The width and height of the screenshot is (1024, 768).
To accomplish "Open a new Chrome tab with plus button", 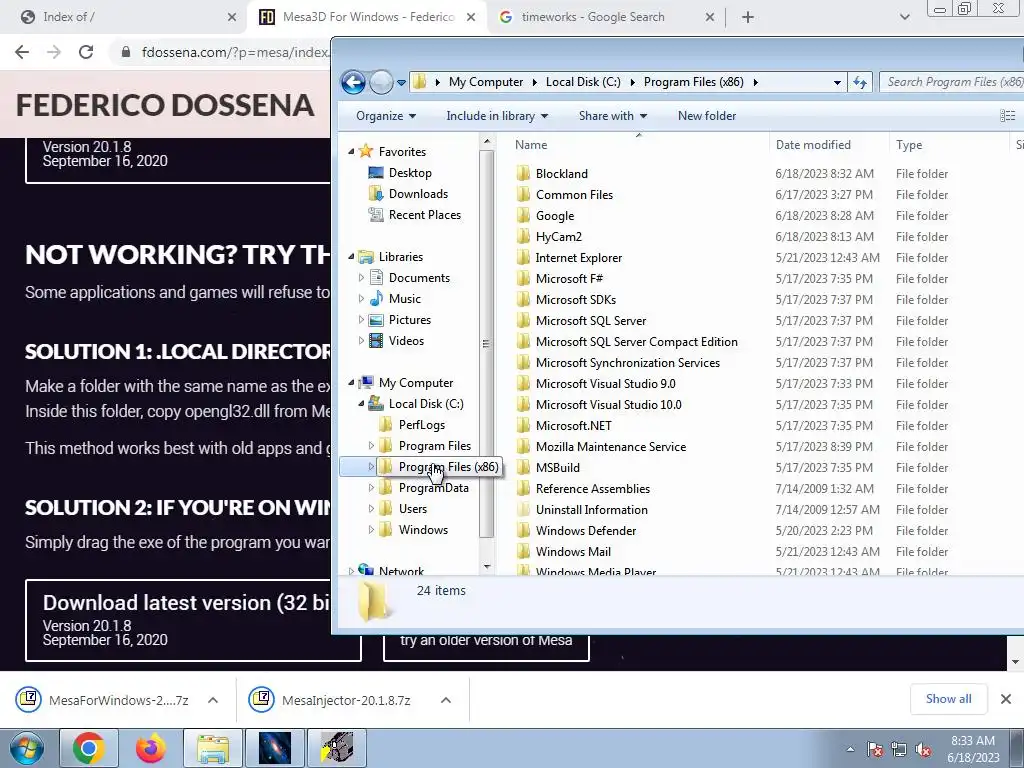I will click(748, 18).
